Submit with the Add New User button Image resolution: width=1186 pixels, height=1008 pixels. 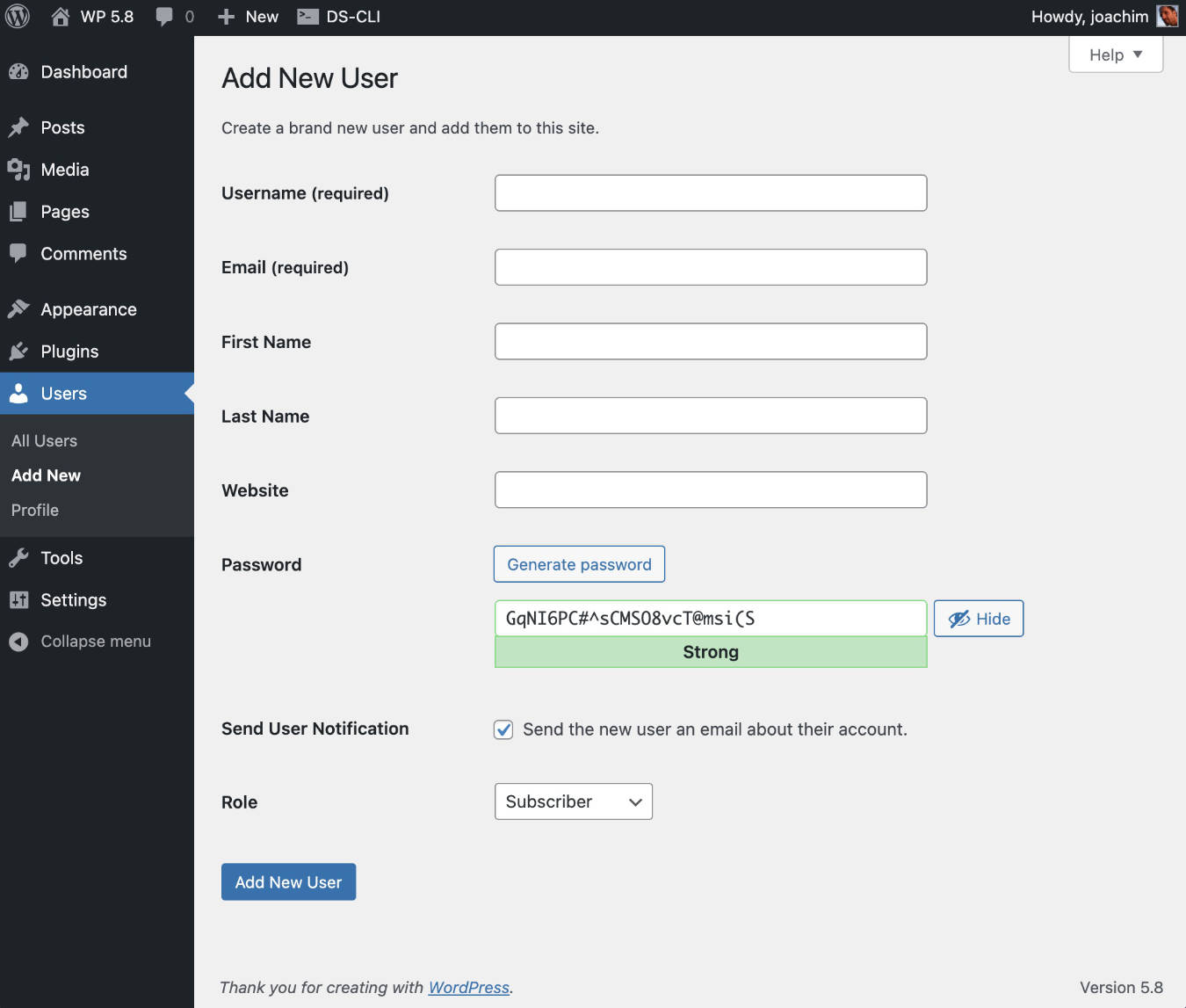[288, 881]
